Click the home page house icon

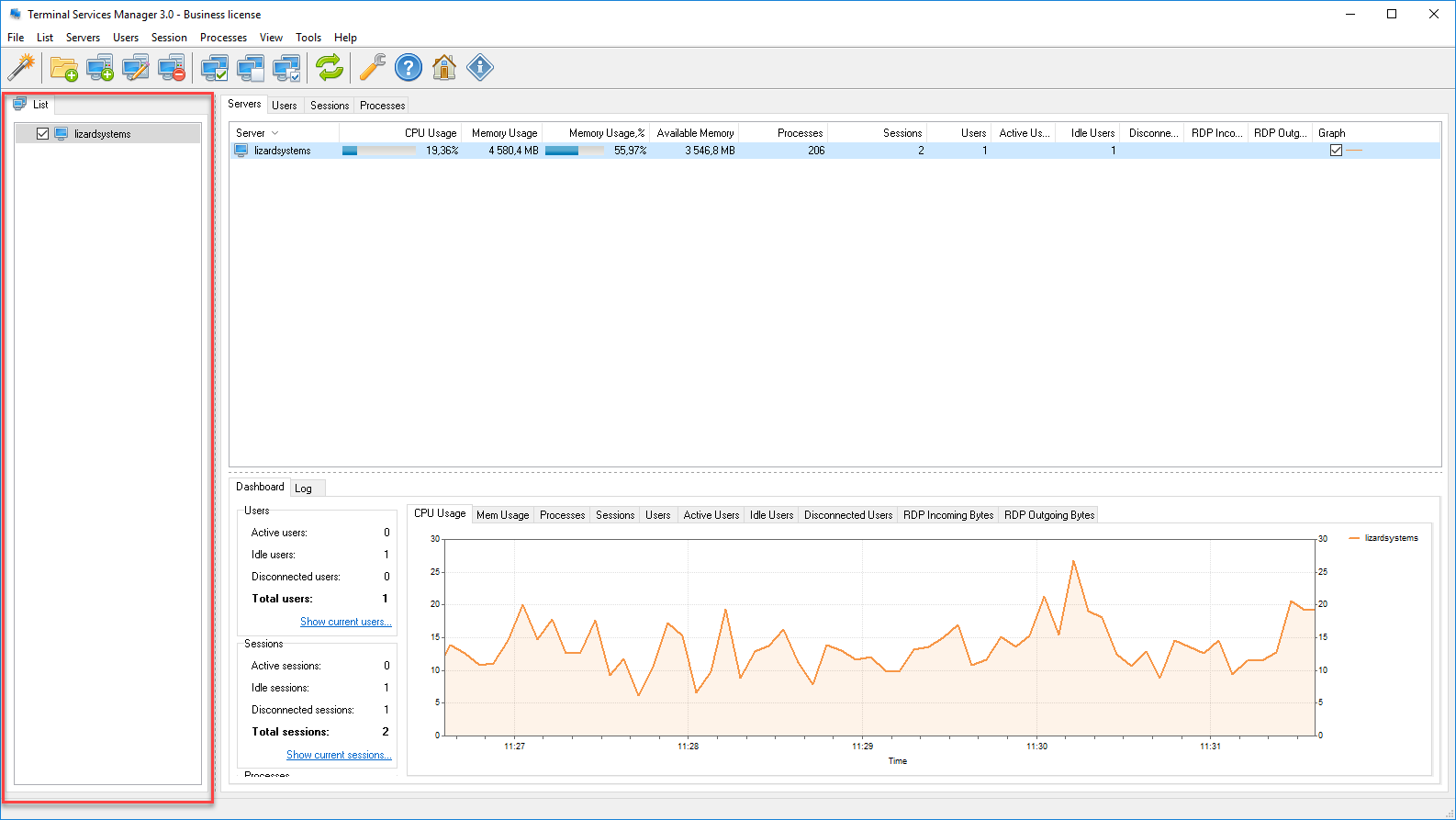point(444,67)
